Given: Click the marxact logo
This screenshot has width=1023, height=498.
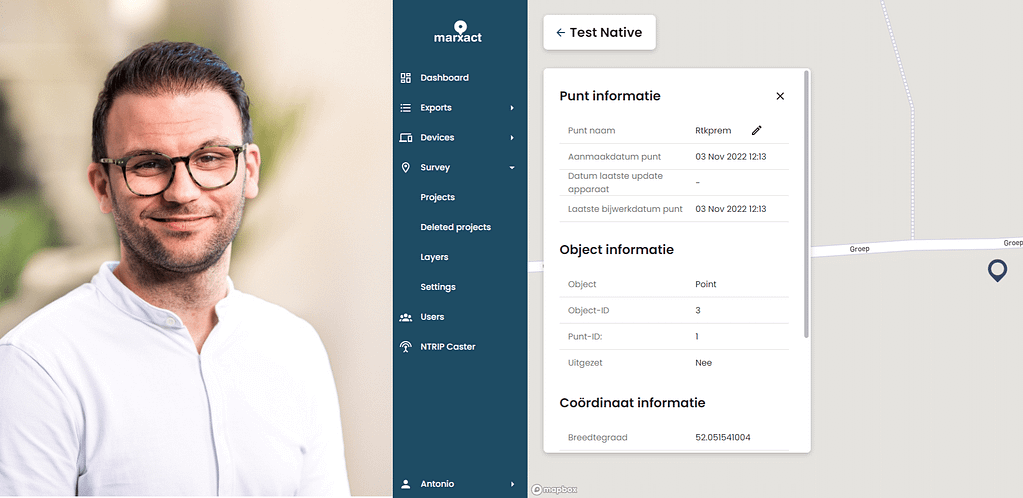Looking at the screenshot, I should (458, 32).
